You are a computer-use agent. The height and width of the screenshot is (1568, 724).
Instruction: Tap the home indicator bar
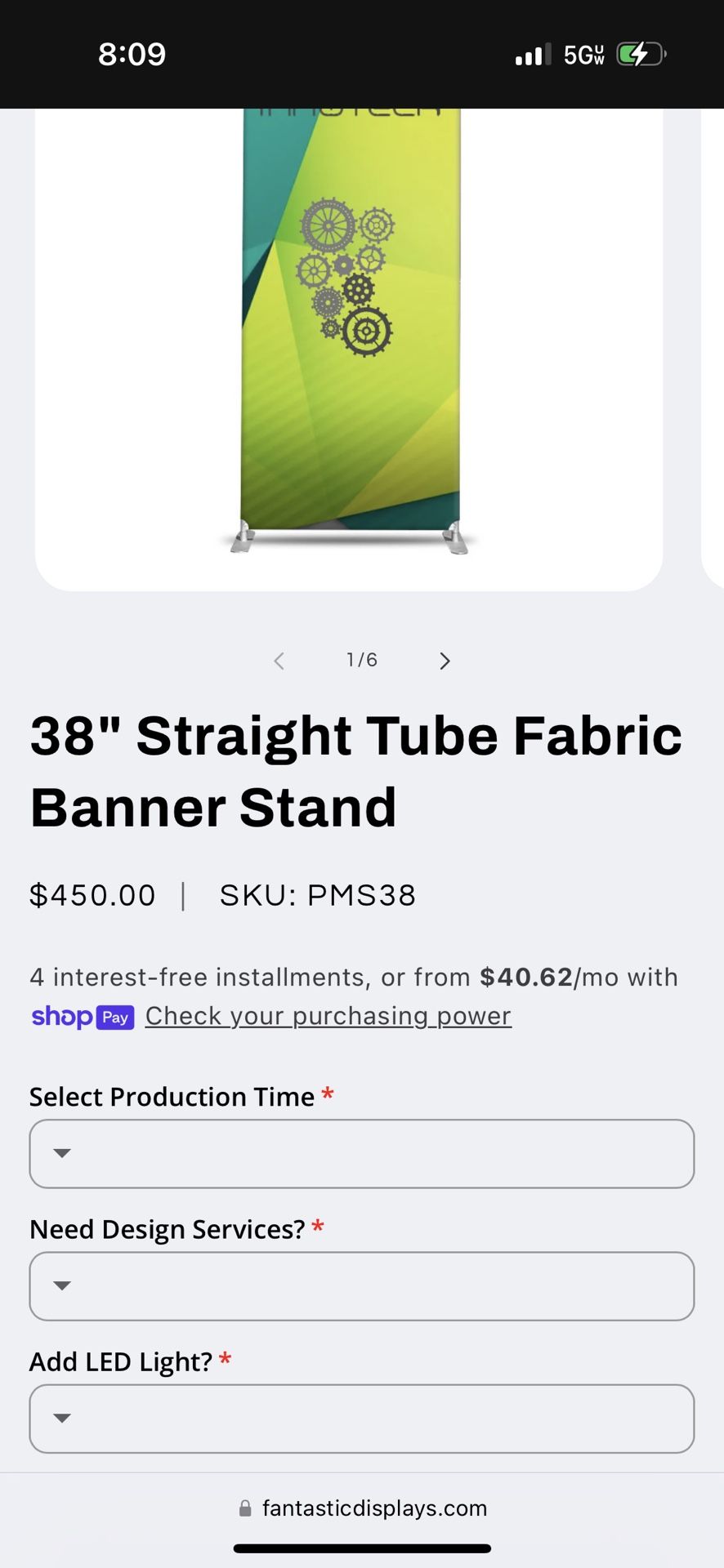[362, 1548]
